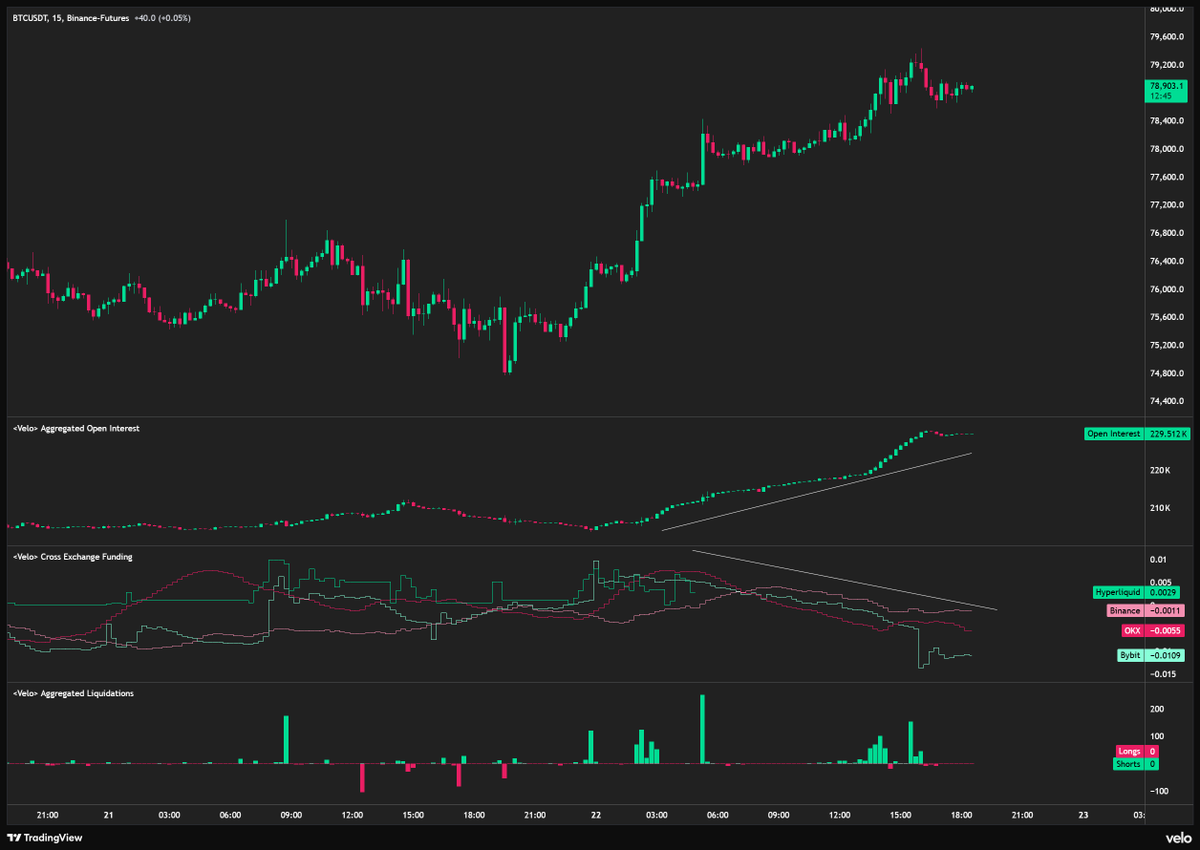Click the 78,000.0 price axis label
The height and width of the screenshot is (850, 1200).
tap(1168, 150)
